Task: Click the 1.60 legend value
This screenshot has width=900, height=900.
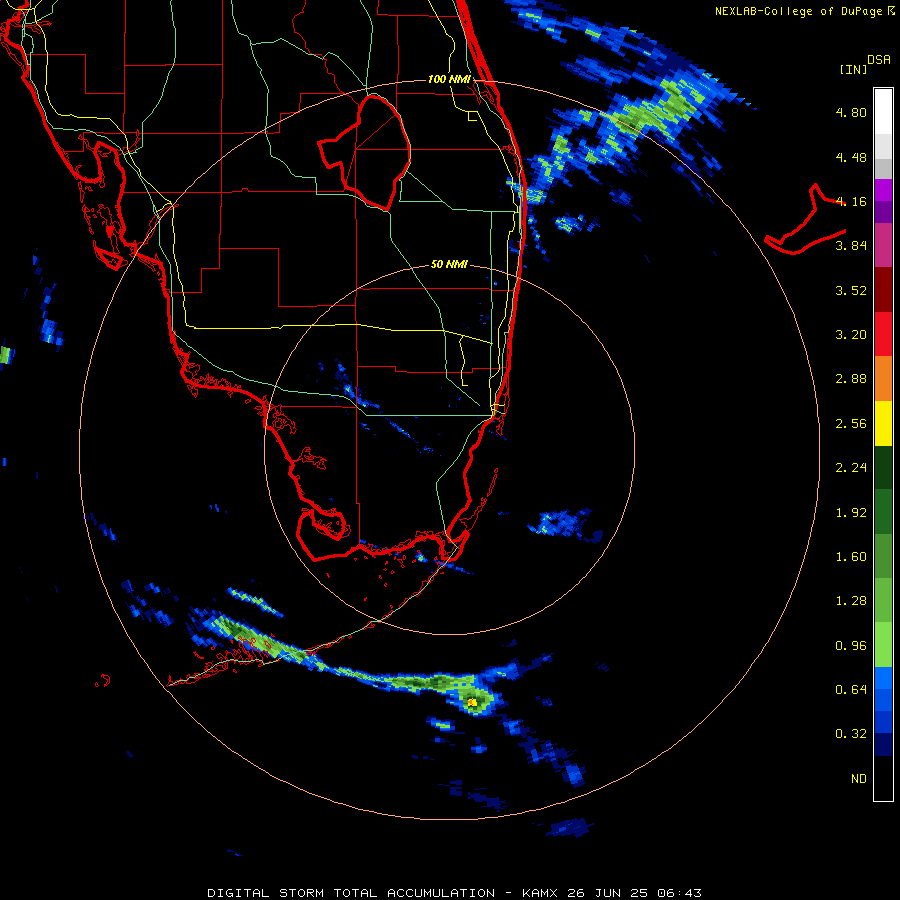Action: click(851, 557)
